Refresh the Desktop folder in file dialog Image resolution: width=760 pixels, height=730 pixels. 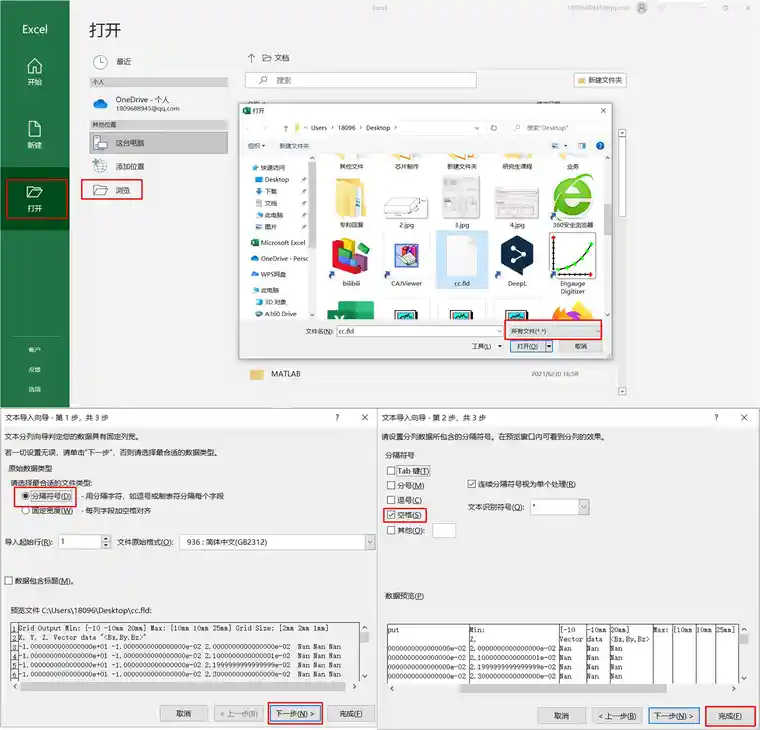click(x=493, y=128)
